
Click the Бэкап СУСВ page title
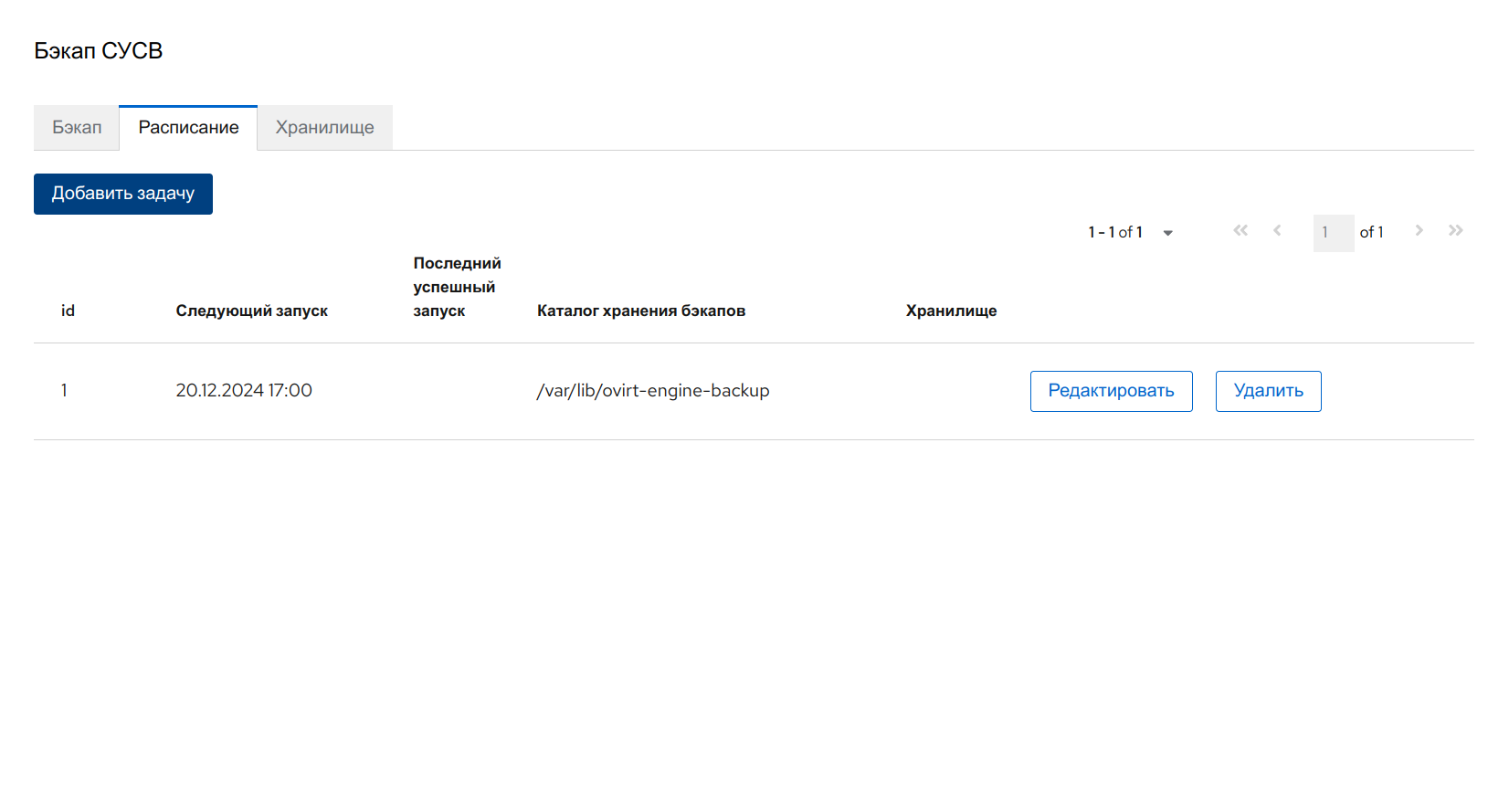pos(99,51)
